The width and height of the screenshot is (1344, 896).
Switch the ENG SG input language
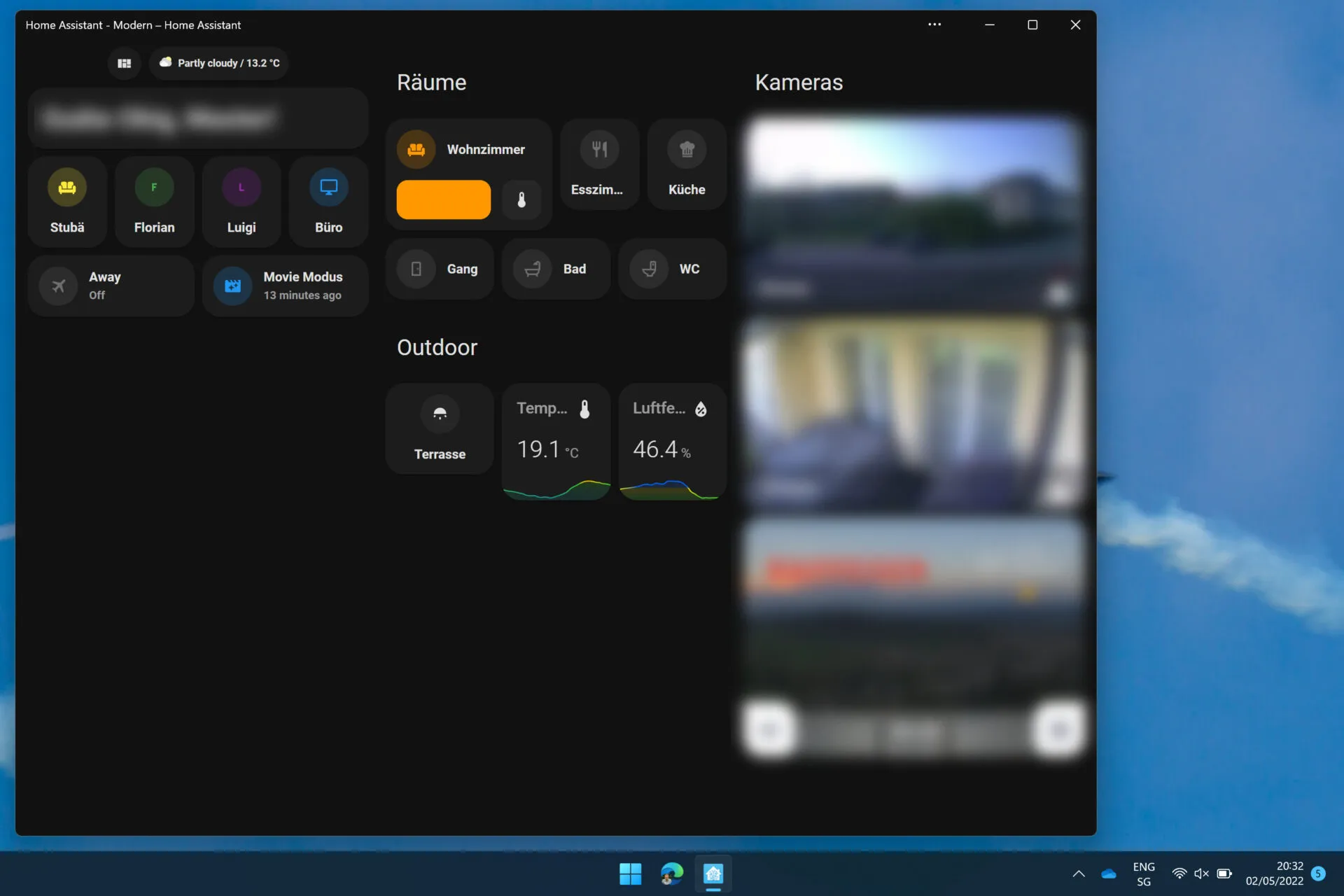click(1144, 874)
